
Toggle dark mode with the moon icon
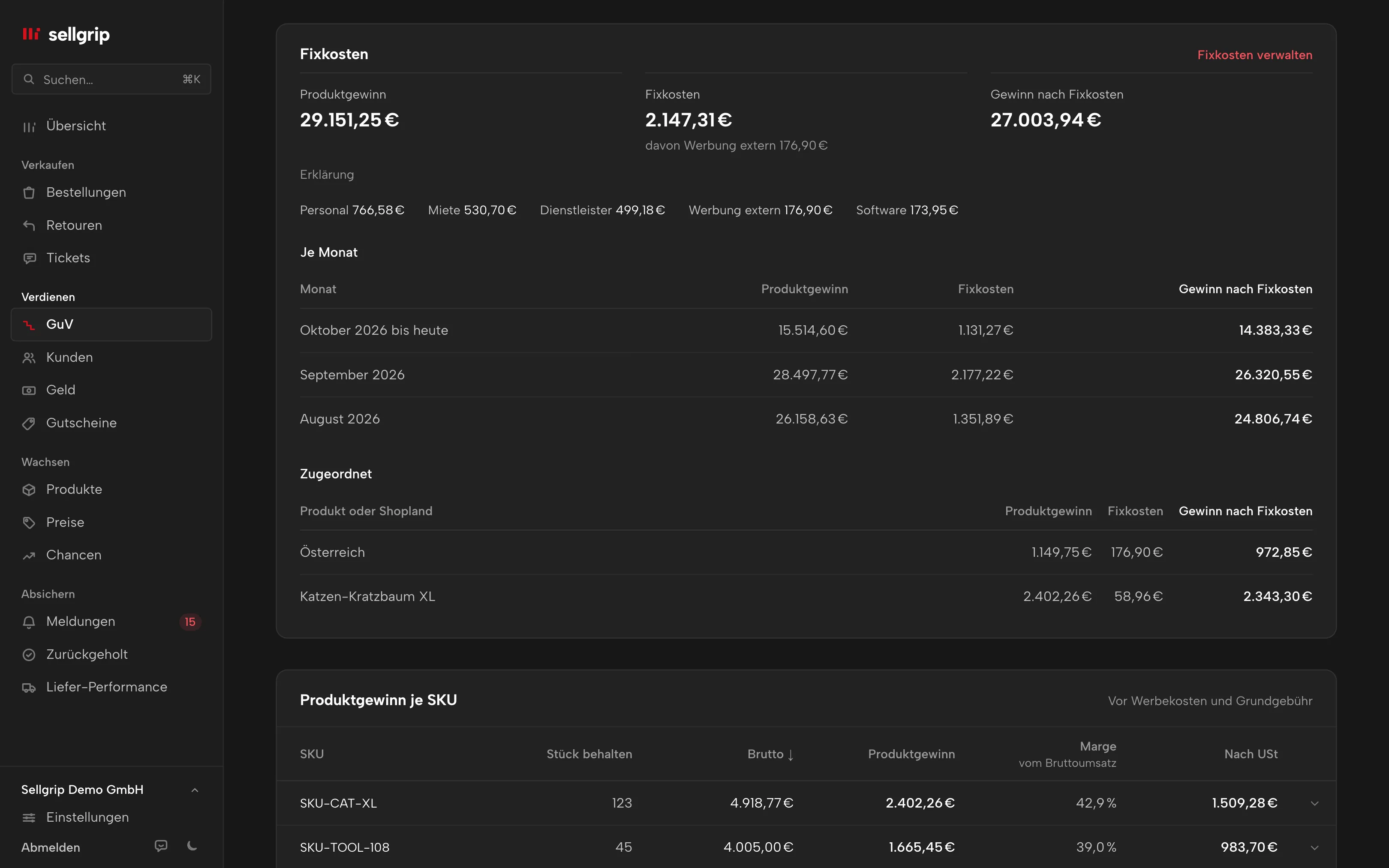[192, 846]
